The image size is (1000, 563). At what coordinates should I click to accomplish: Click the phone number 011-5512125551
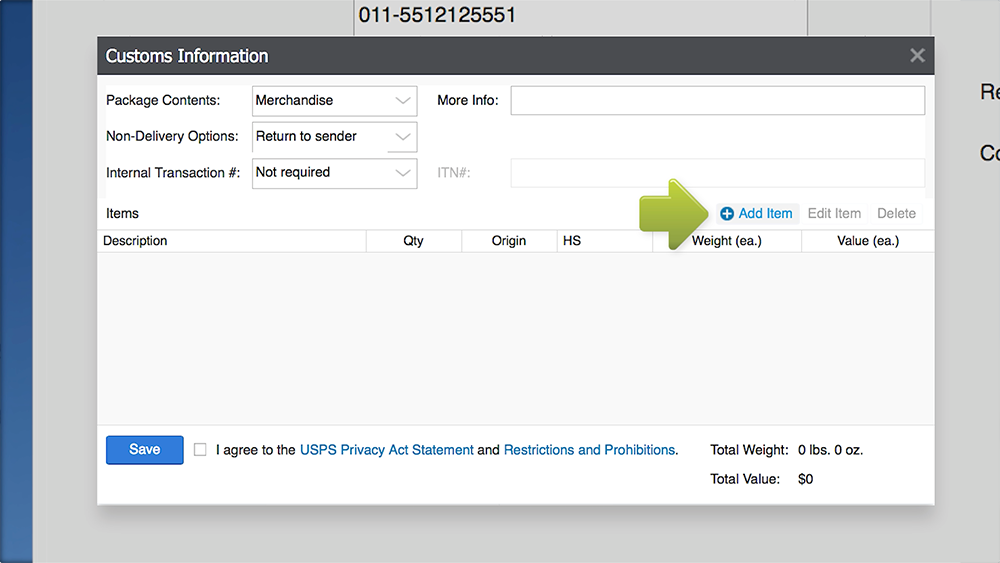click(x=437, y=15)
